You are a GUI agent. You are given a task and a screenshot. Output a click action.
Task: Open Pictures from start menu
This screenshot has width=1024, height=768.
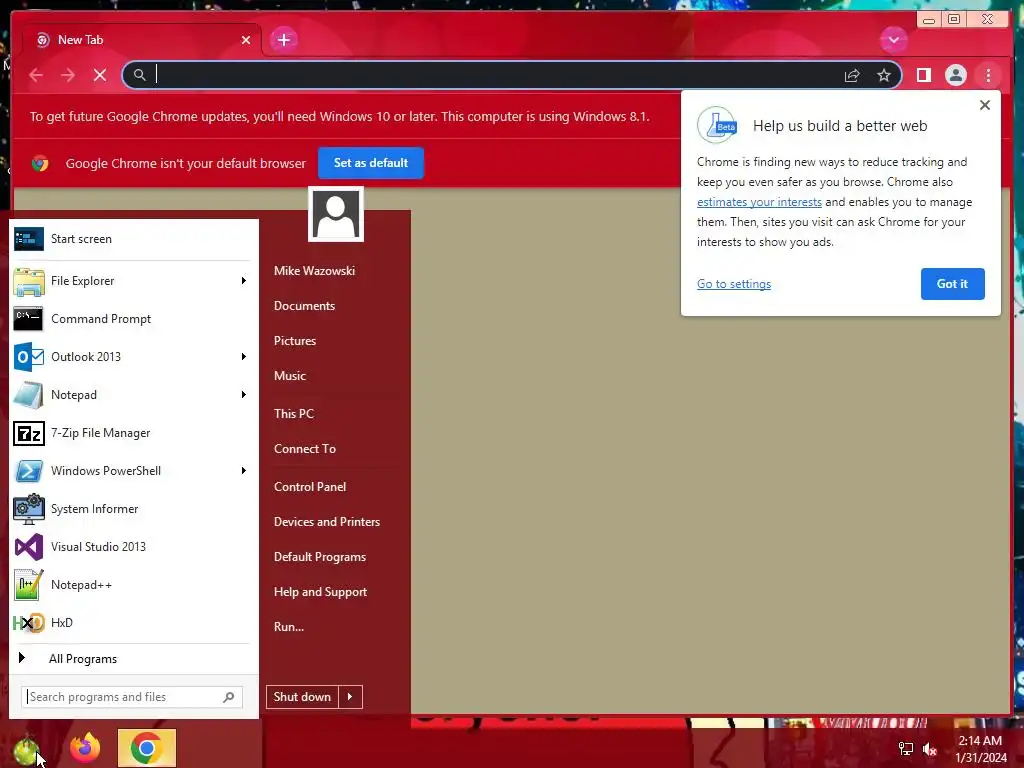pyautogui.click(x=295, y=341)
